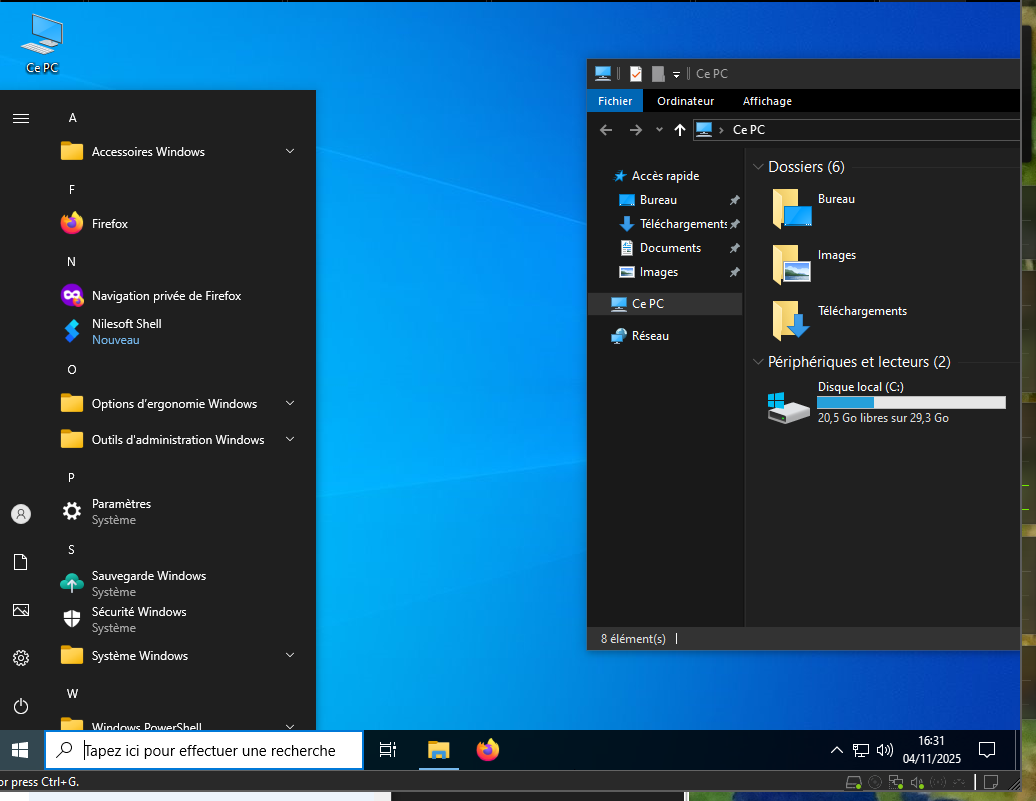The image size is (1036, 801).
Task: Open Task View on the taskbar
Action: 388,750
